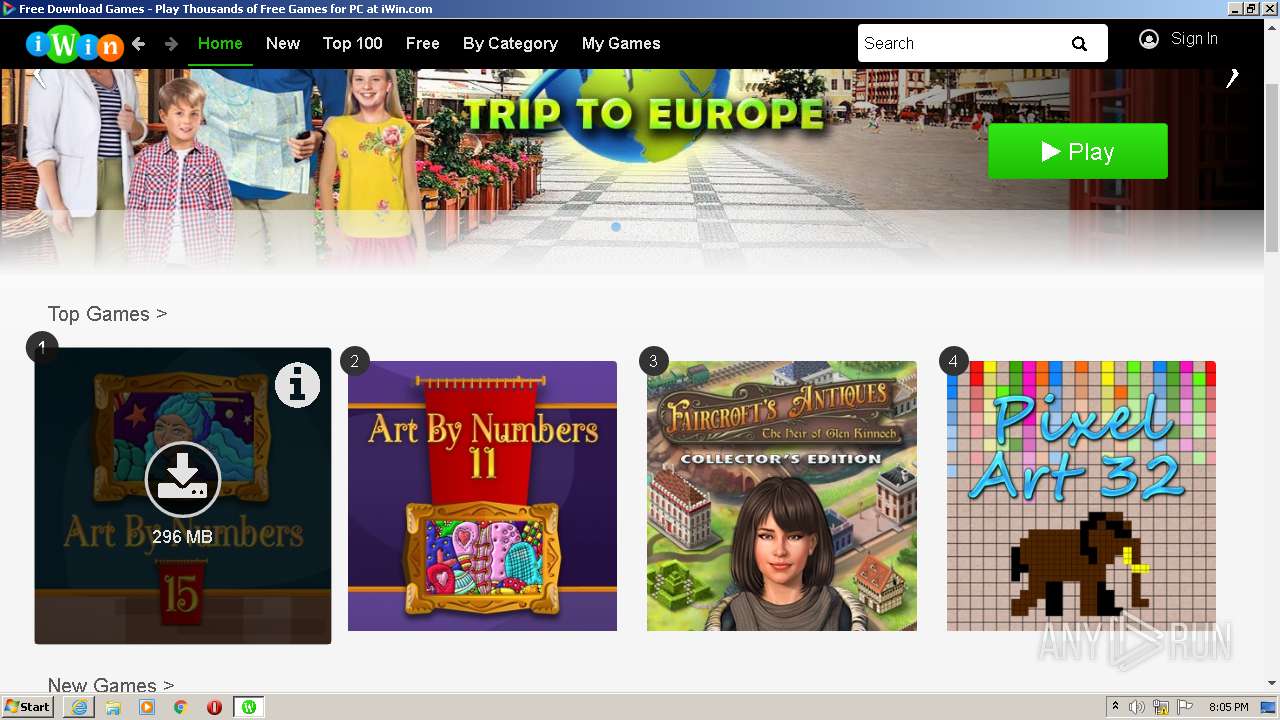Select the banner carousel dot indicator
1280x720 pixels.
[616, 227]
